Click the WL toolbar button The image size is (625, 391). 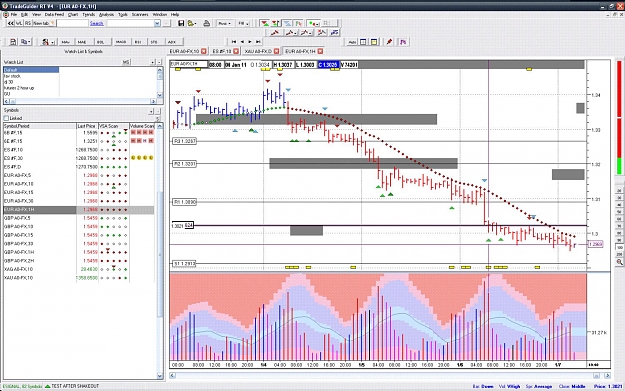coord(19,24)
